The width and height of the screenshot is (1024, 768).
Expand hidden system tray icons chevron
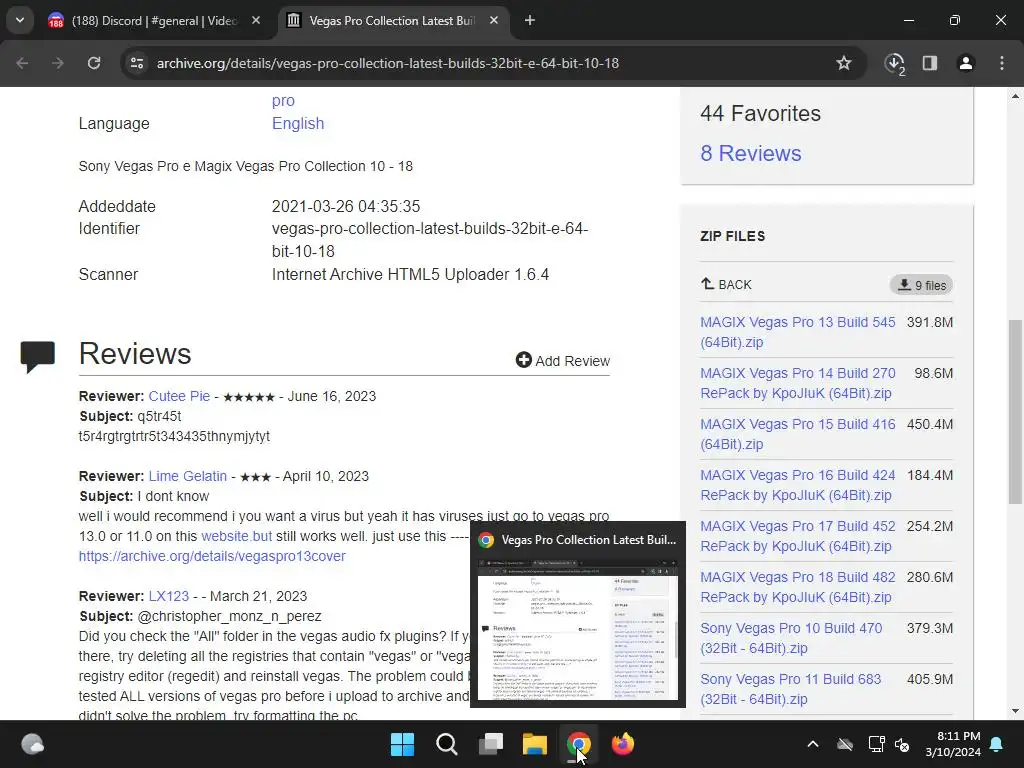click(812, 744)
